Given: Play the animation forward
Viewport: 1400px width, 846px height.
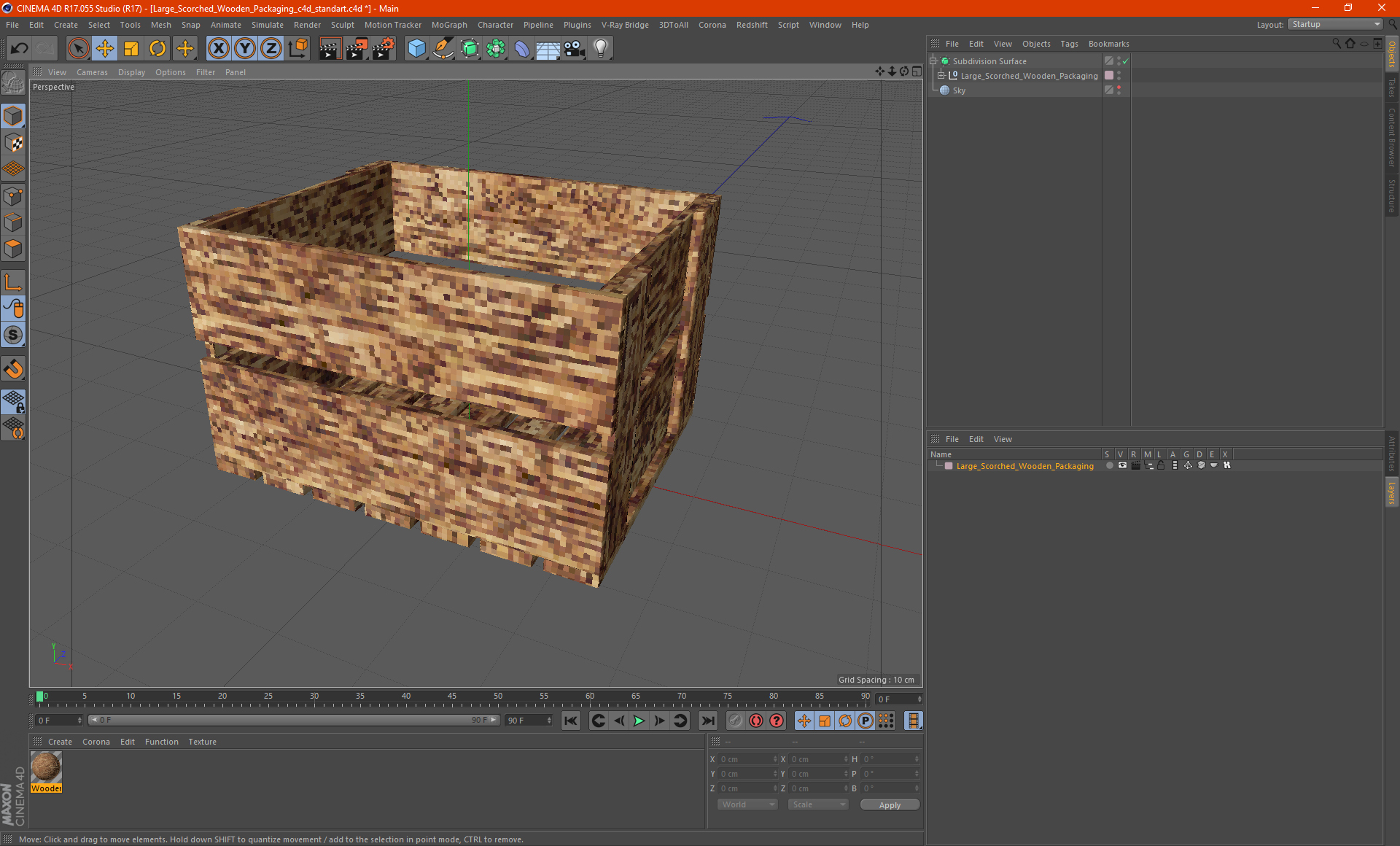Looking at the screenshot, I should (639, 721).
